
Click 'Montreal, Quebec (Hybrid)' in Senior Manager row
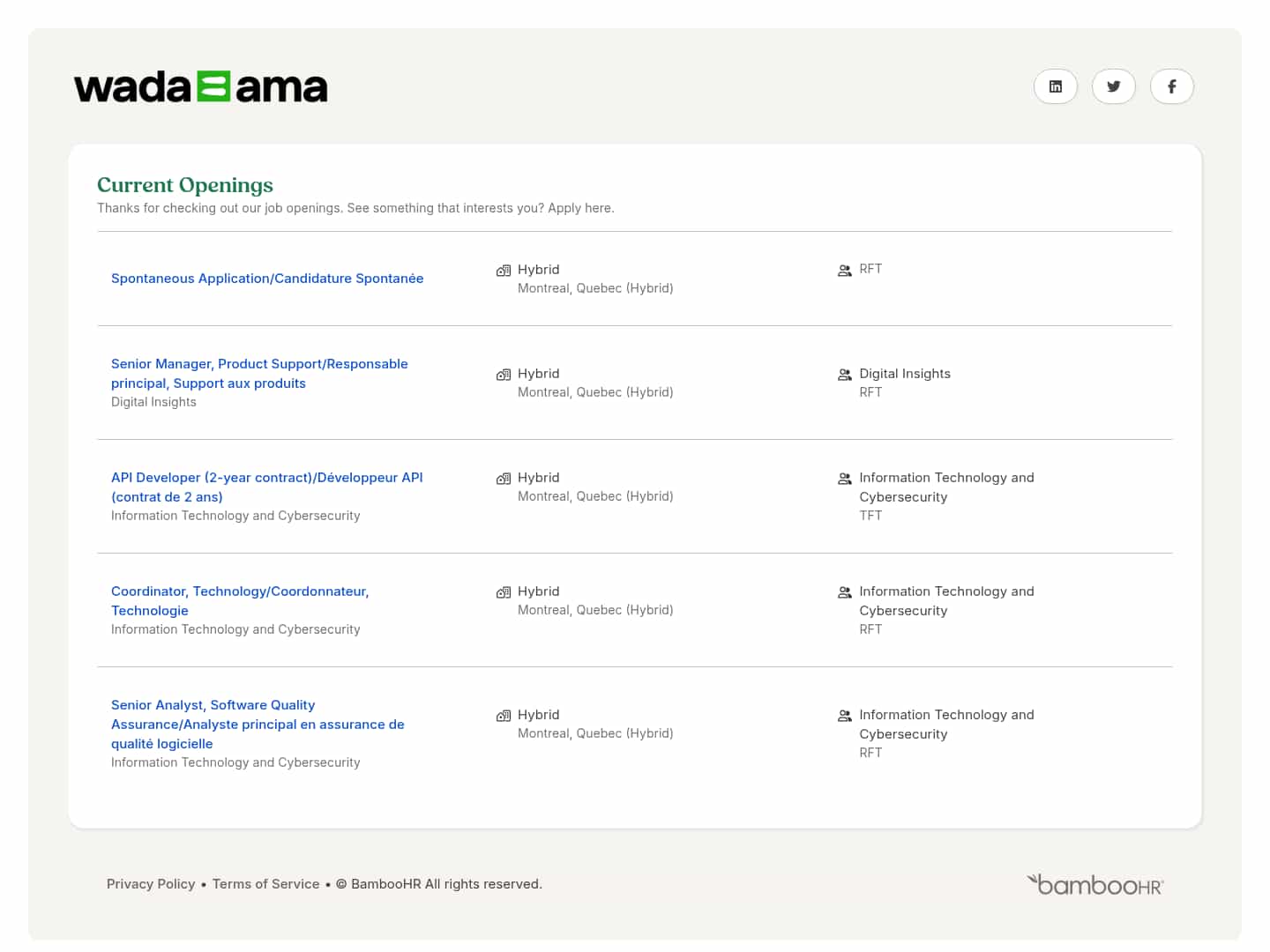(x=595, y=392)
